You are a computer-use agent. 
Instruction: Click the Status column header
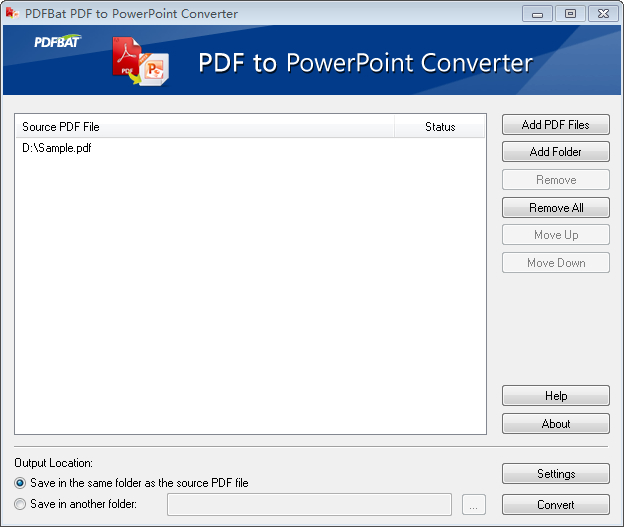coord(440,127)
